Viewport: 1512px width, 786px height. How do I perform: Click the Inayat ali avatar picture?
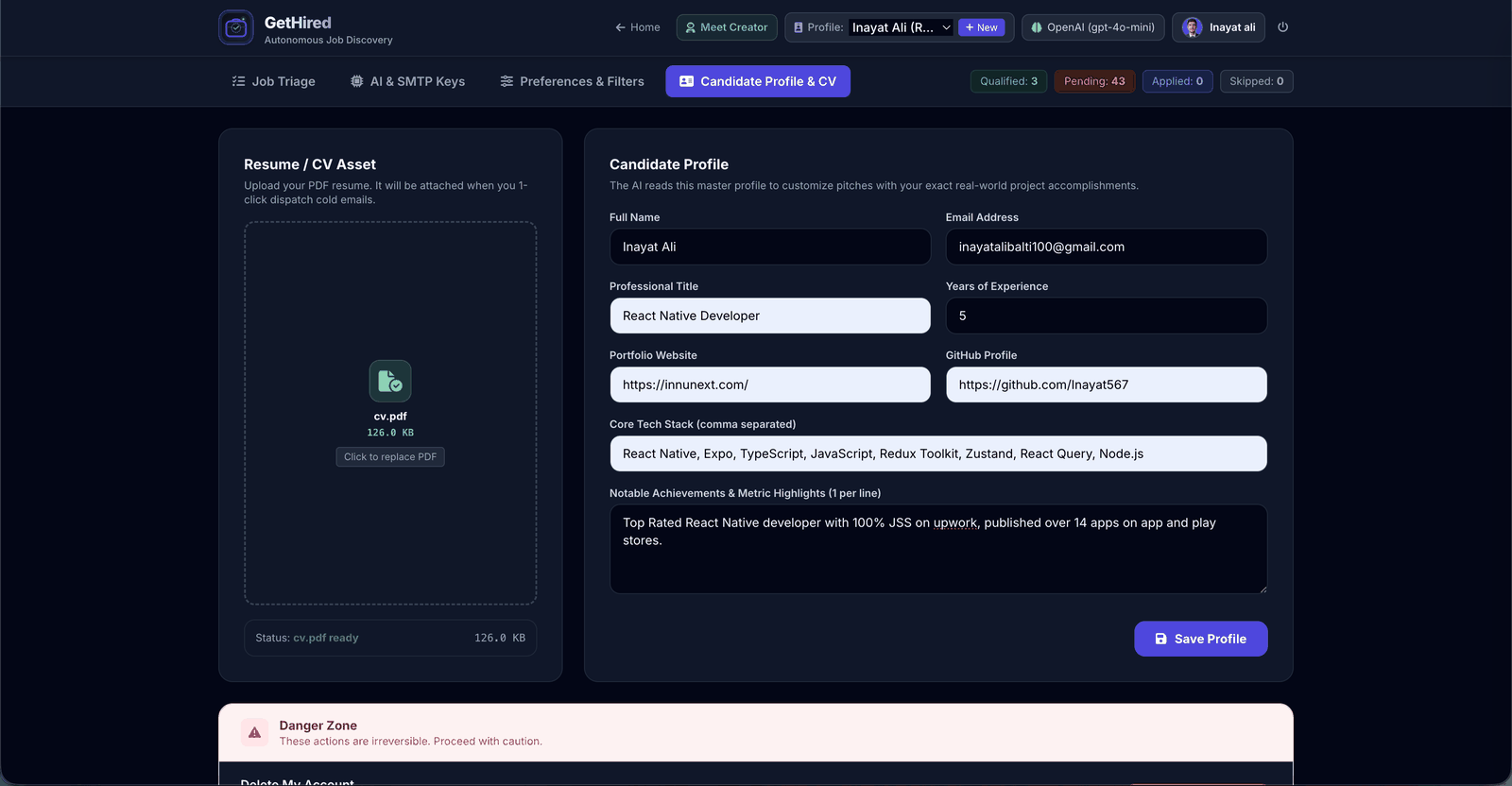click(1193, 27)
